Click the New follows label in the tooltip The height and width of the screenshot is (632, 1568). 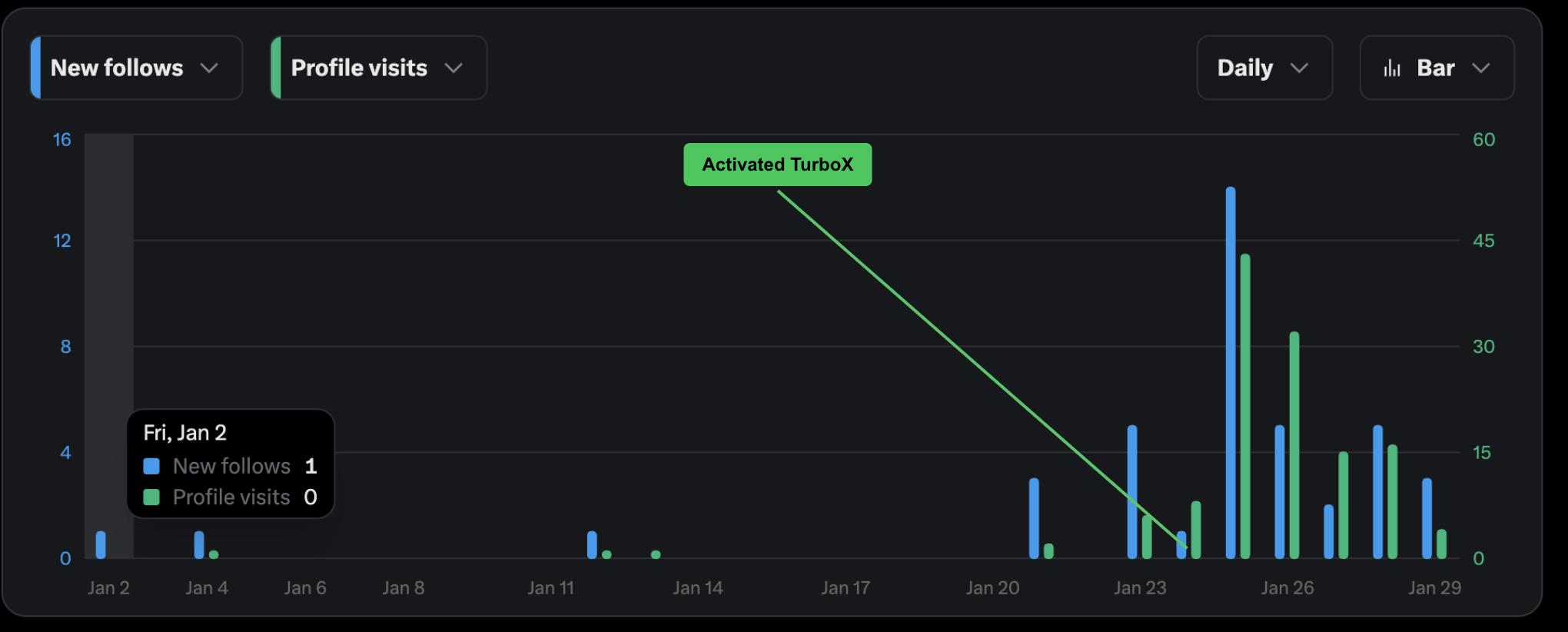[231, 466]
